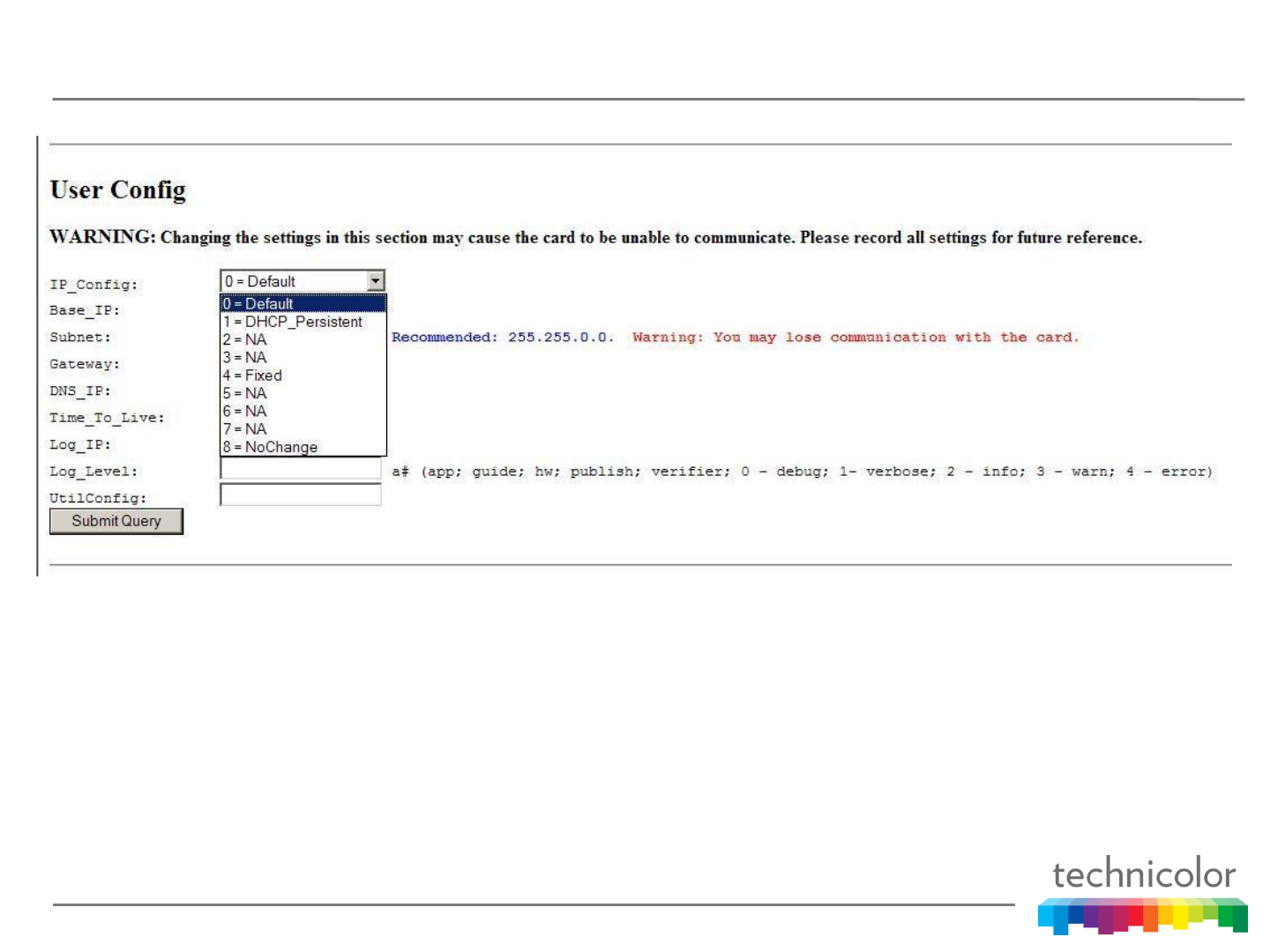Click the UtilConfig label
The height and width of the screenshot is (952, 1270).
click(98, 498)
